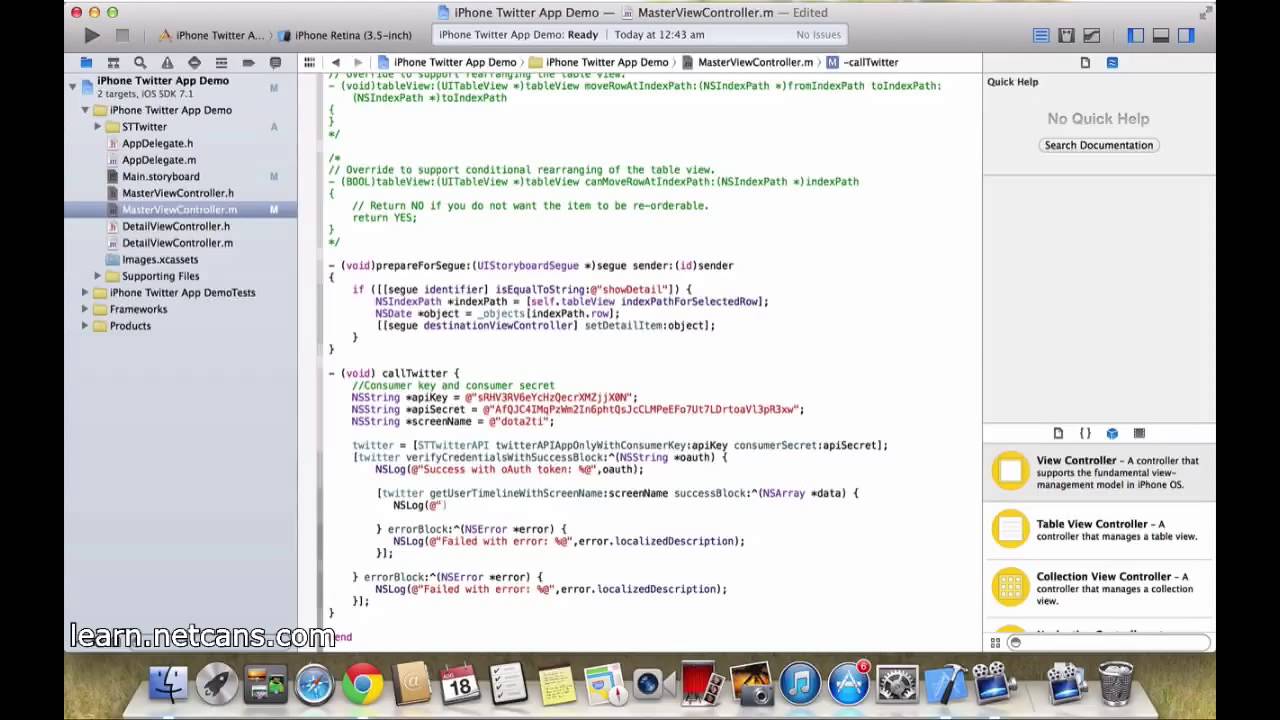Click the Search Documentation button
This screenshot has height=720, width=1280.
click(x=1099, y=145)
